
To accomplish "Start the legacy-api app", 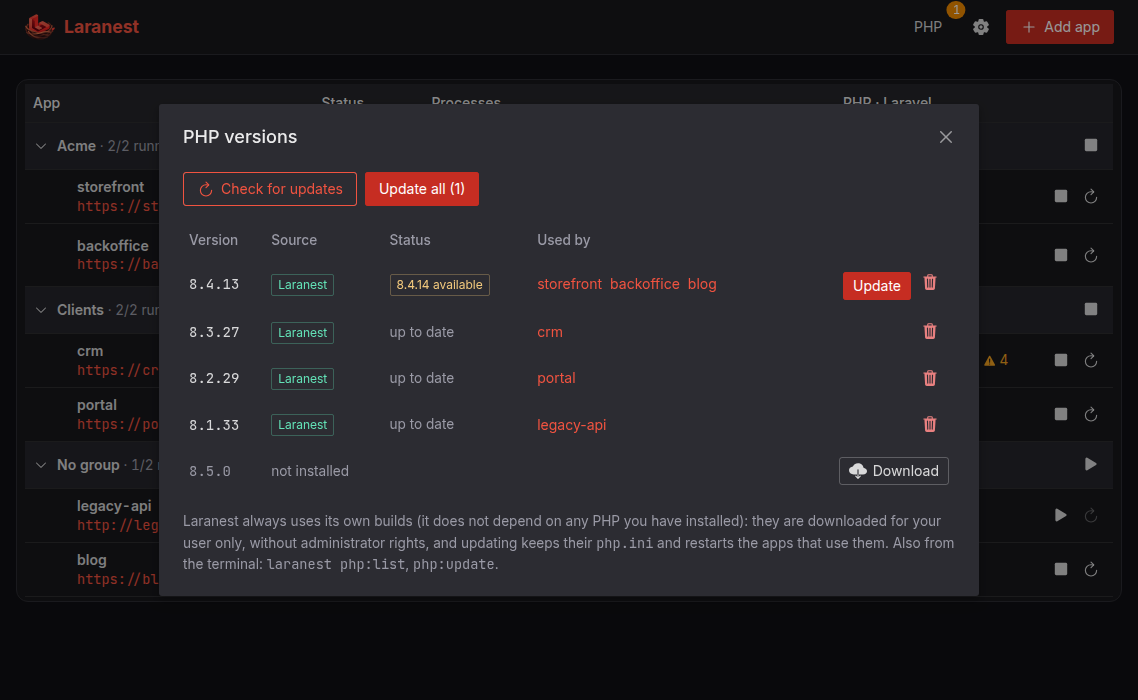I will pyautogui.click(x=1060, y=515).
